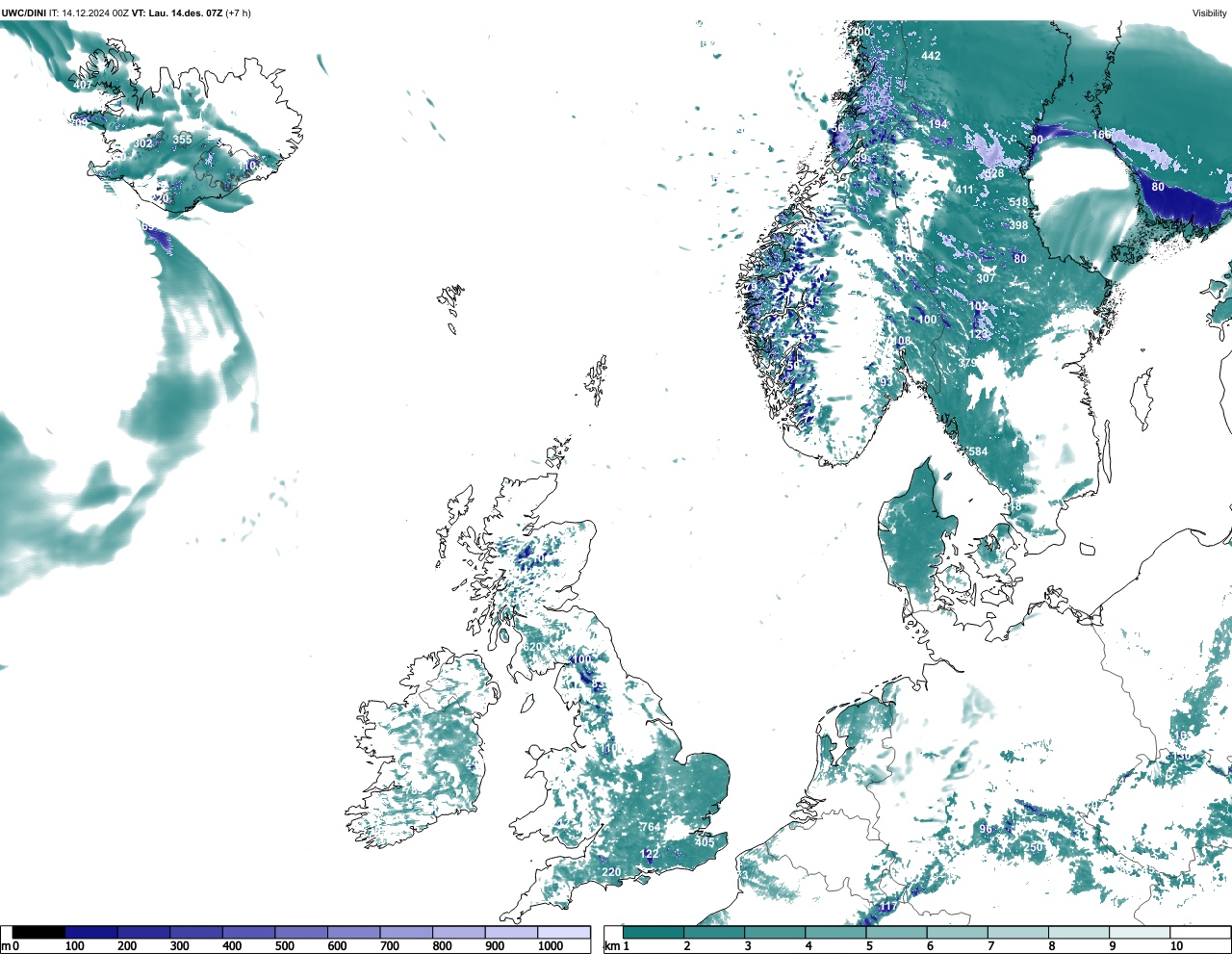The width and height of the screenshot is (1232, 954).
Task: Click the '1000' tick label in the metre legend
Action: click(551, 946)
